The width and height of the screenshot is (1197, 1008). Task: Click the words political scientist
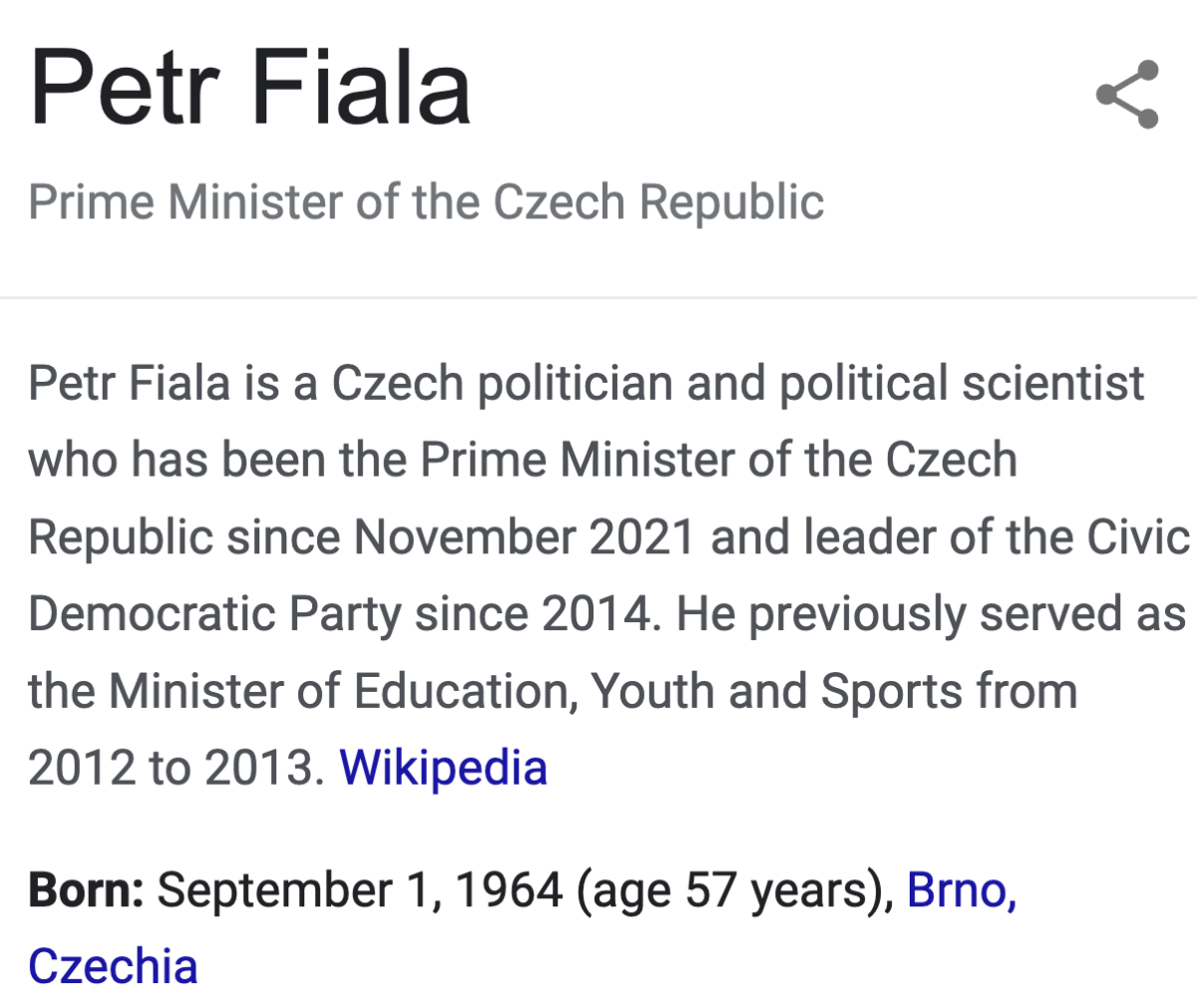(x=962, y=384)
